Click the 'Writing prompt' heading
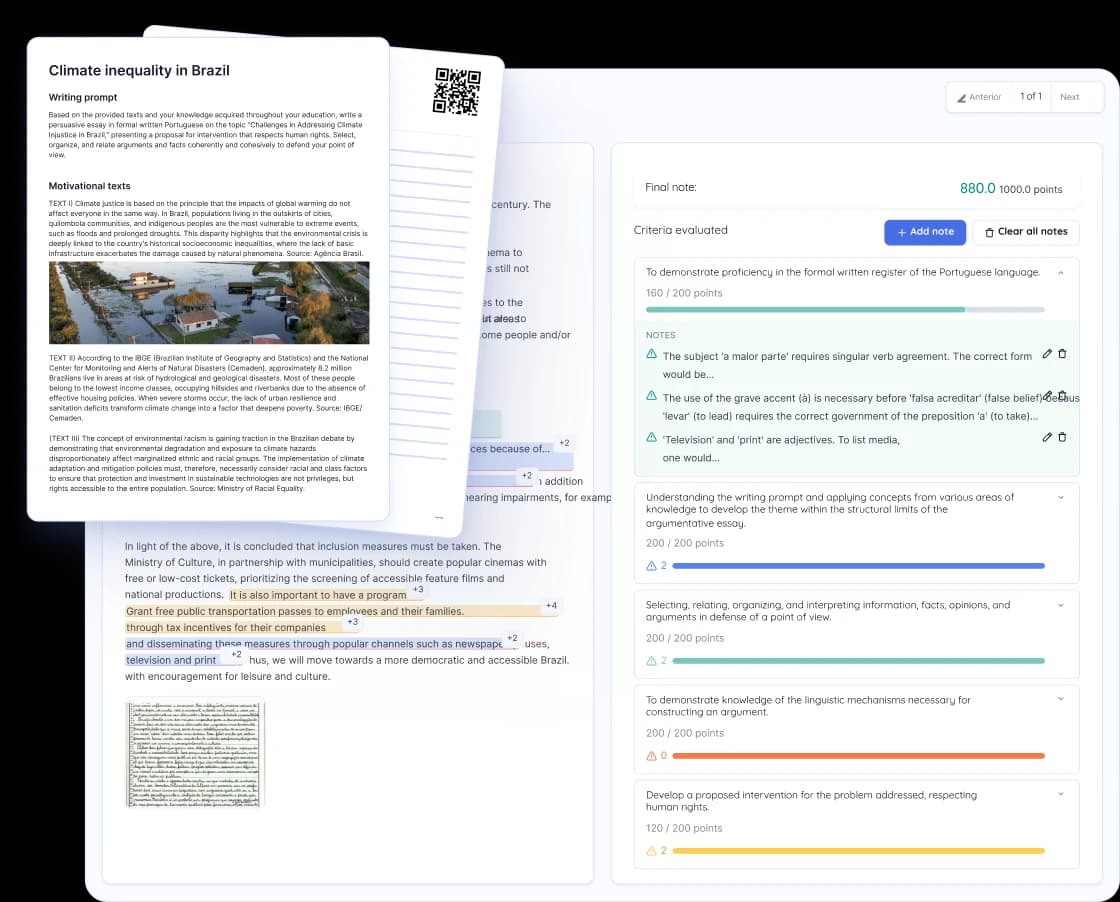Viewport: 1120px width, 902px height. tap(83, 97)
